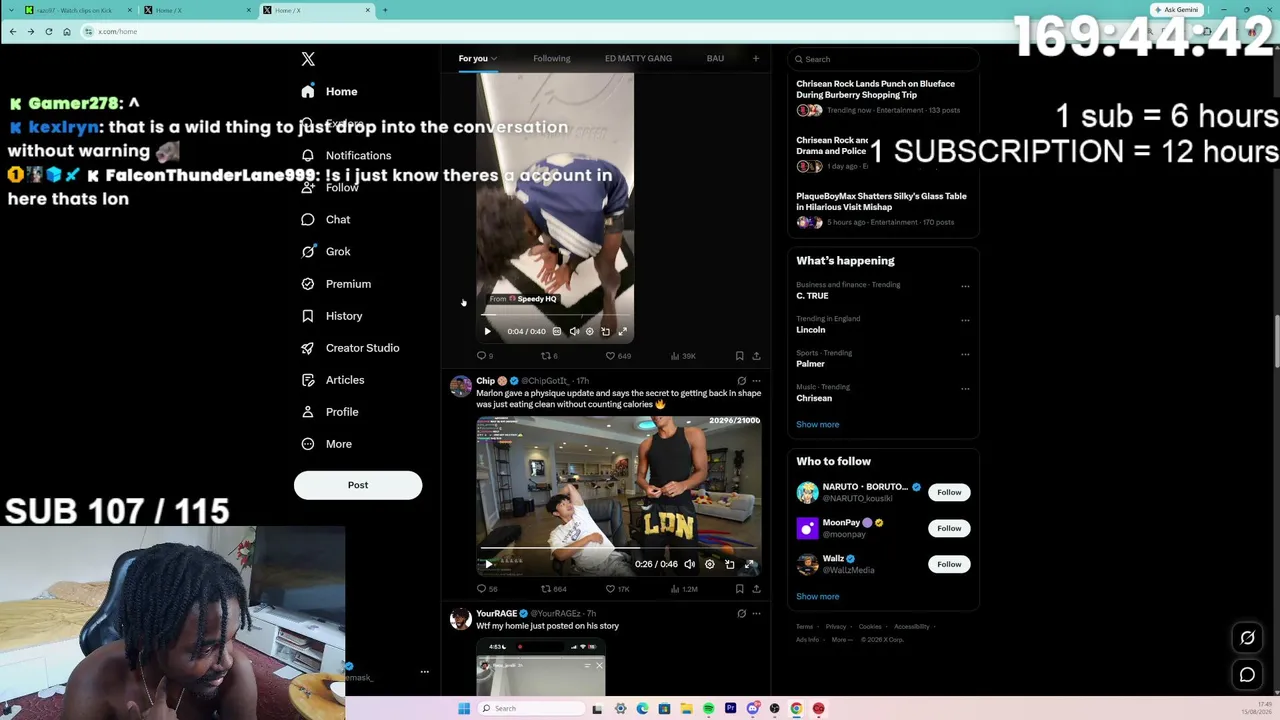Click the X logo in the sidebar
The height and width of the screenshot is (720, 1280).
[308, 59]
